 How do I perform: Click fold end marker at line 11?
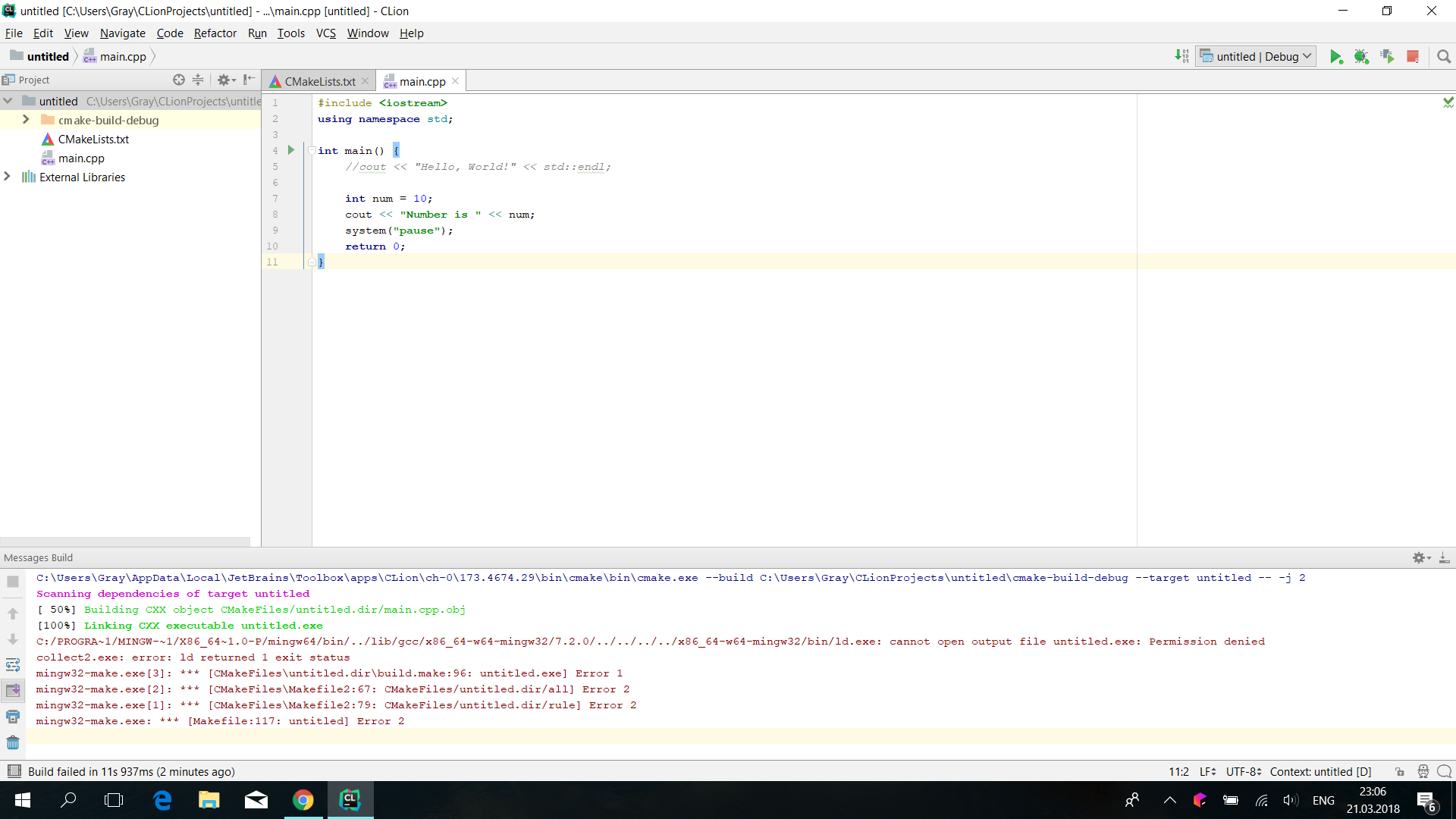point(312,262)
